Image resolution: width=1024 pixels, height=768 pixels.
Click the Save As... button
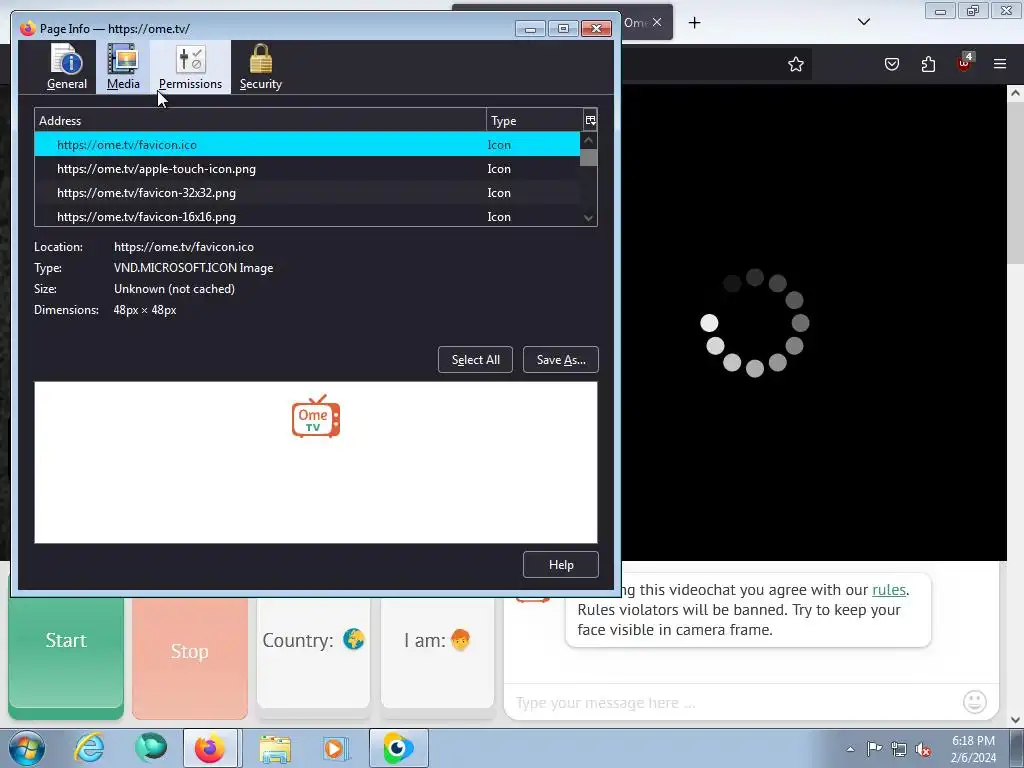pos(561,360)
